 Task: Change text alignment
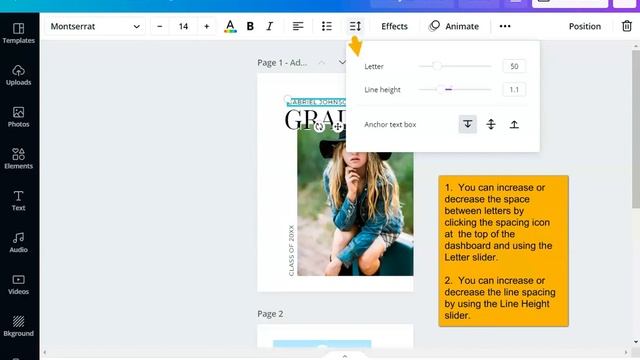point(298,27)
